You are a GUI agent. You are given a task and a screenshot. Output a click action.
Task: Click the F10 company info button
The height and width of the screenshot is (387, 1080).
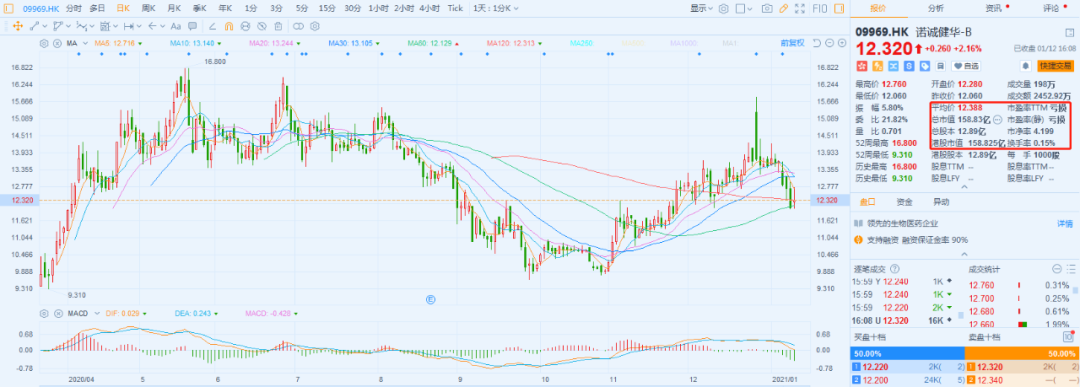click(x=820, y=9)
